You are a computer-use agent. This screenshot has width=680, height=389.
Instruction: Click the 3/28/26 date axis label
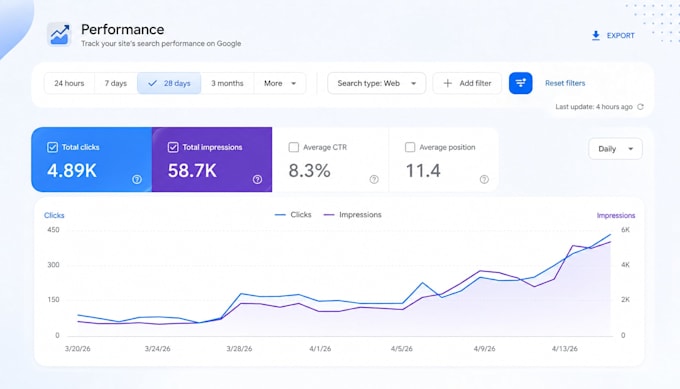pyautogui.click(x=239, y=349)
